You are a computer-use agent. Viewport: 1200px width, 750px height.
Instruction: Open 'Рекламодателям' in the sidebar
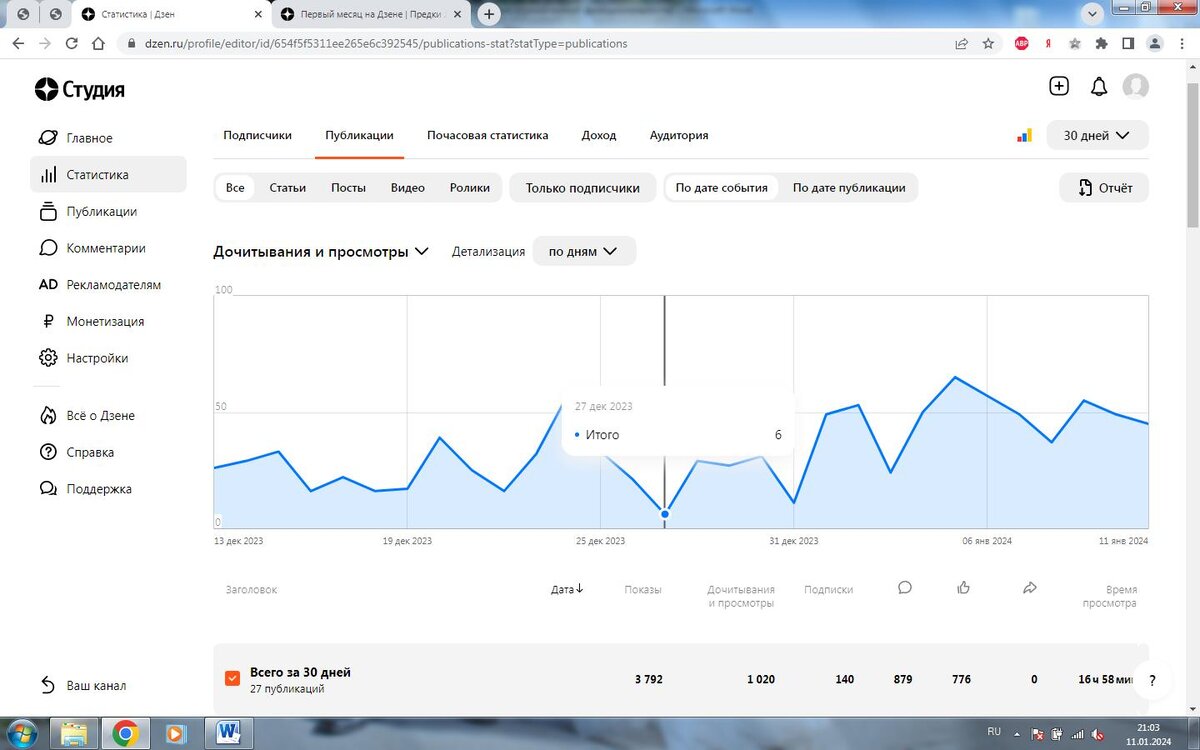tap(99, 285)
